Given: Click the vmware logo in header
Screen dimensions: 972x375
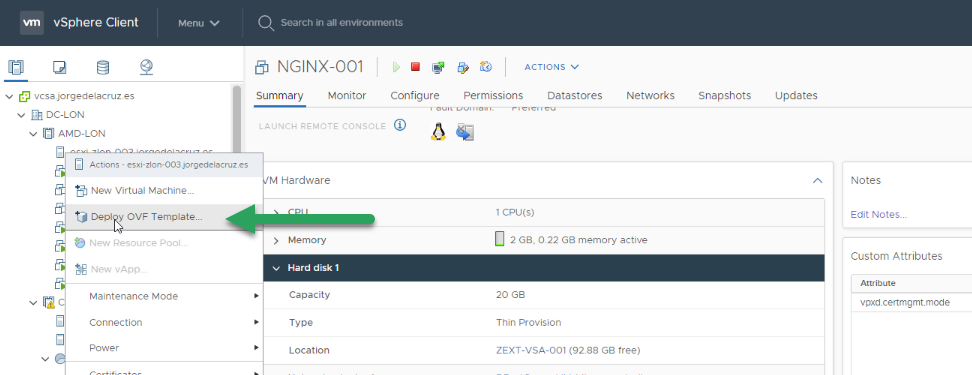Looking at the screenshot, I should click(32, 23).
